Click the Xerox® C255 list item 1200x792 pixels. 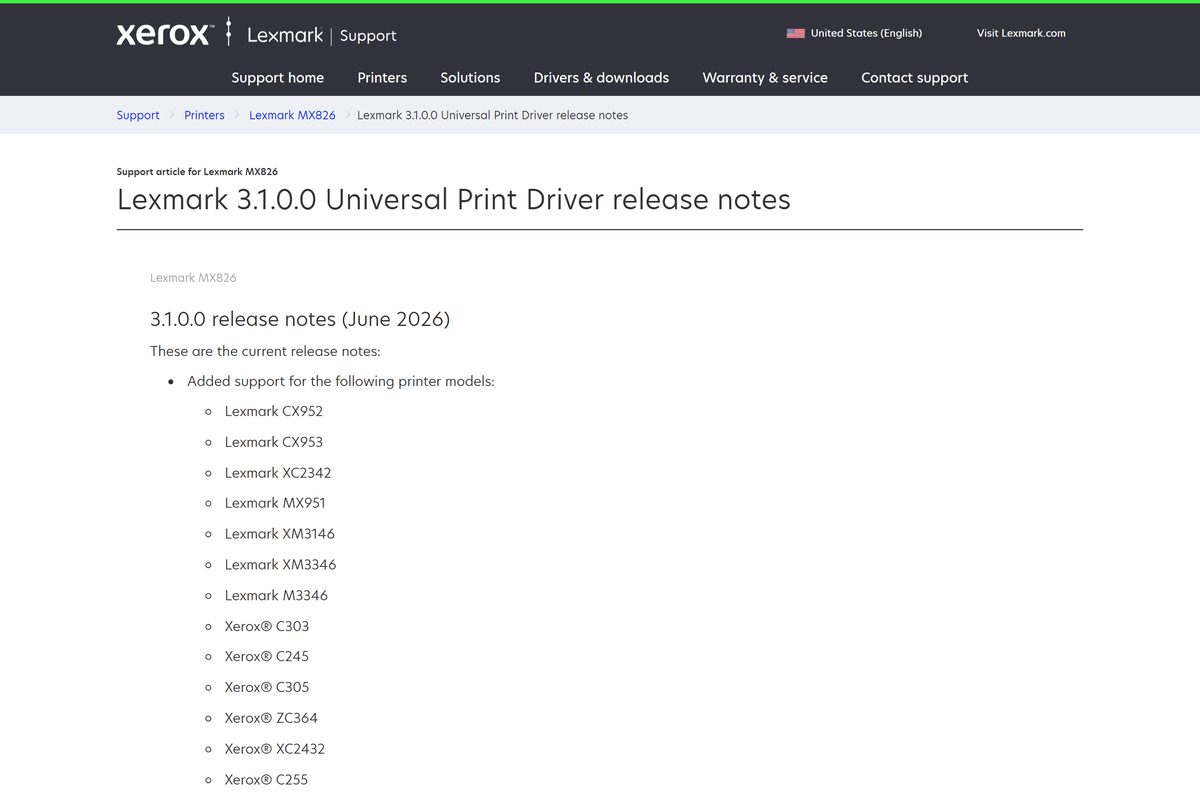coord(267,779)
